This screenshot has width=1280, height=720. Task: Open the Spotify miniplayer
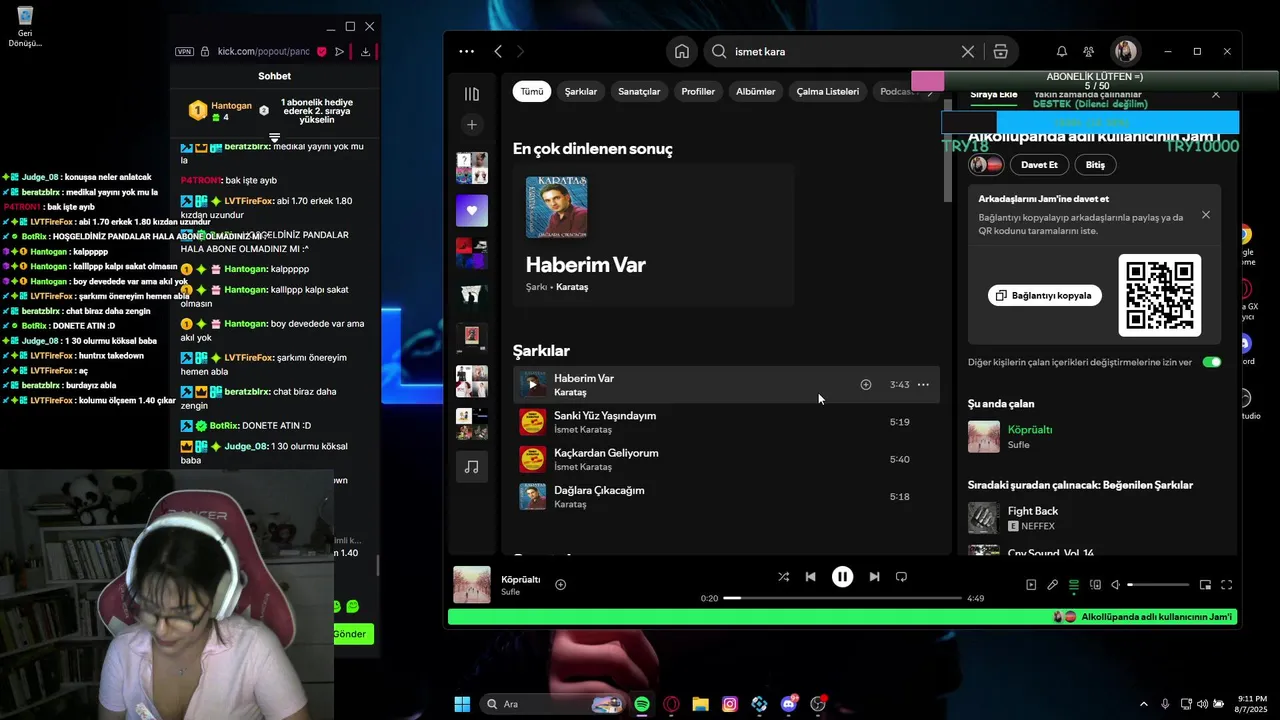coord(1205,585)
